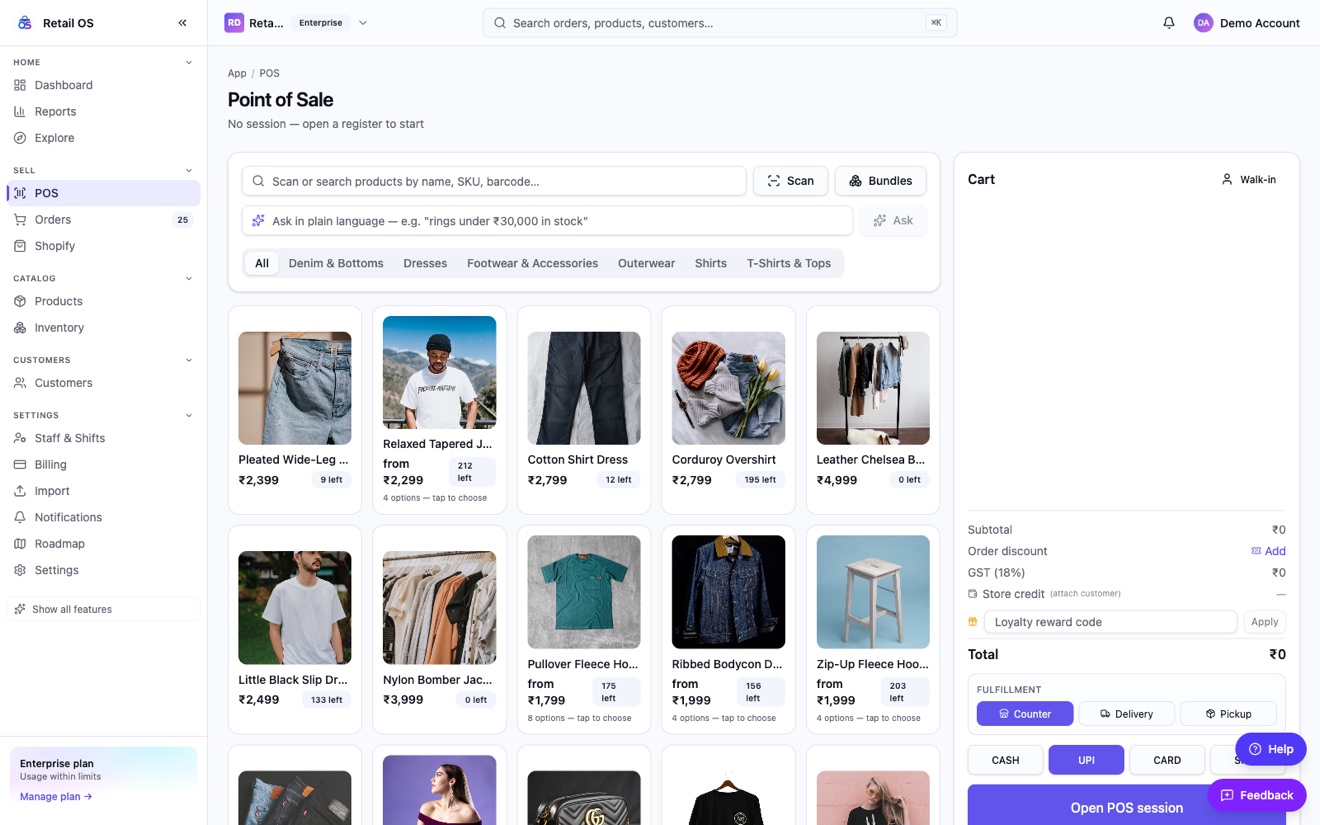The image size is (1320, 825).
Task: Open Dashboard from the sidebar
Action: click(104, 85)
